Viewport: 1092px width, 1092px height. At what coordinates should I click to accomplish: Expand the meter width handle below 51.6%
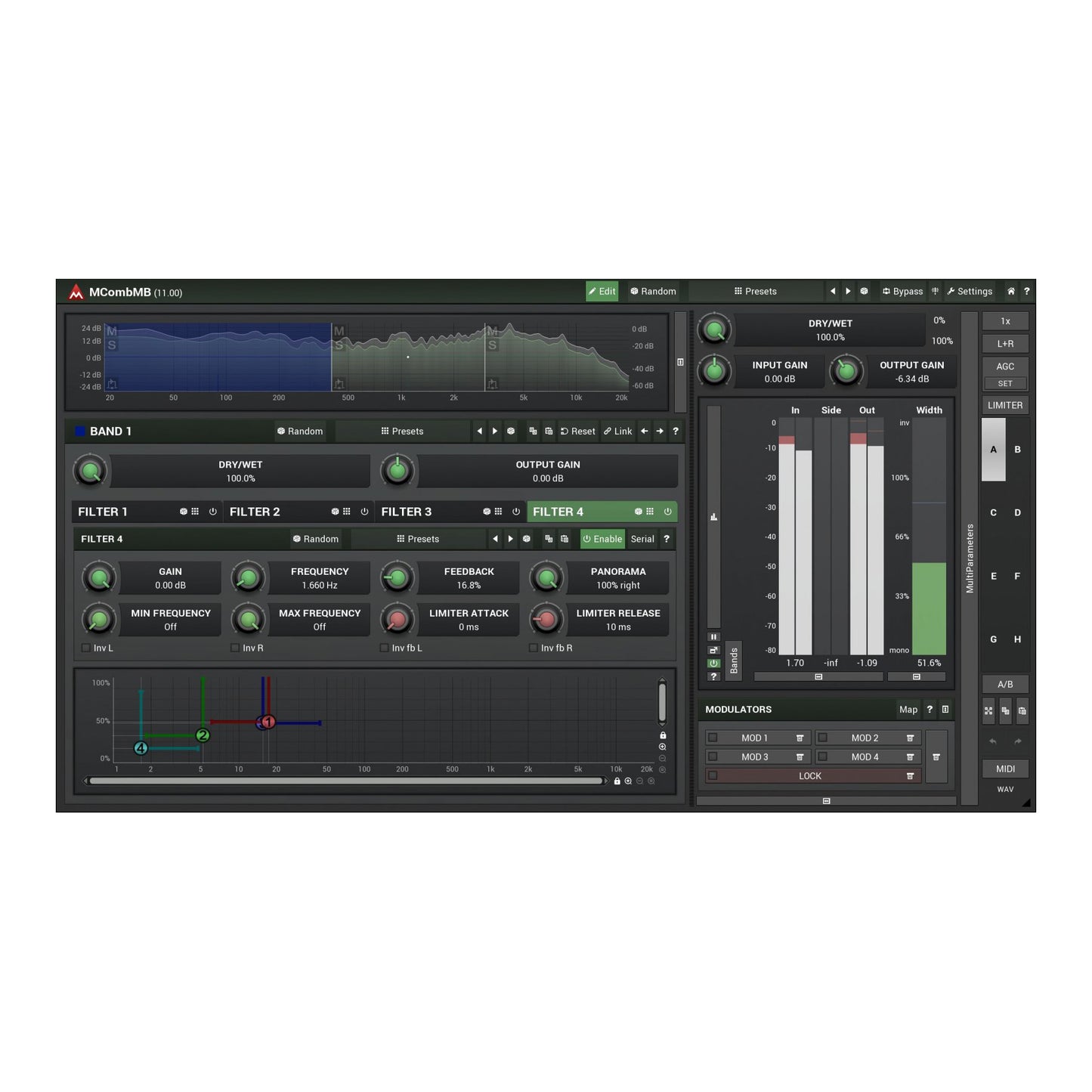pos(916,677)
